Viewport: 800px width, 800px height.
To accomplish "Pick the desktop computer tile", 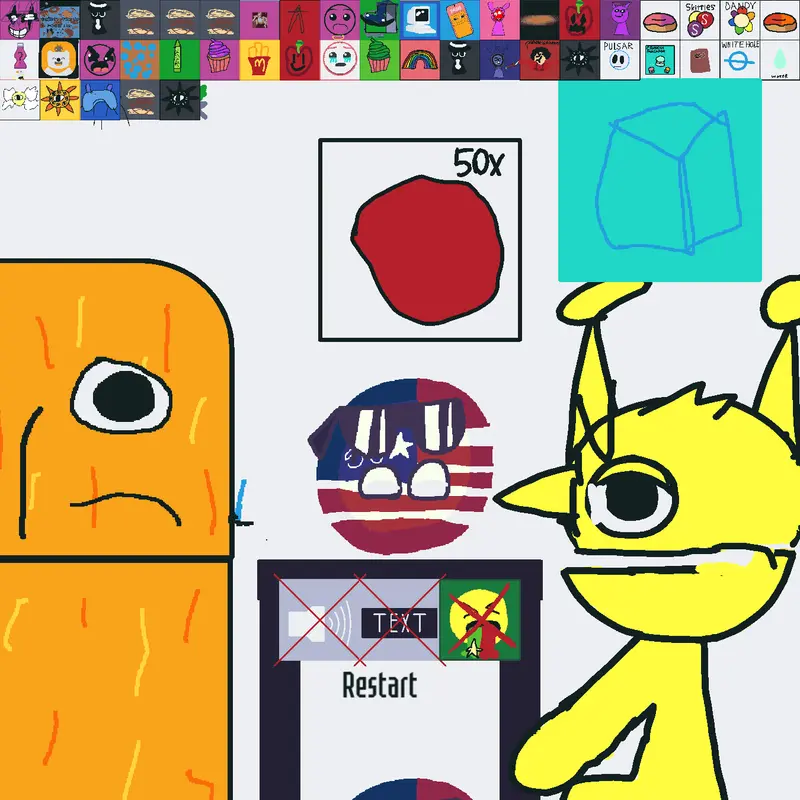I will tap(419, 20).
